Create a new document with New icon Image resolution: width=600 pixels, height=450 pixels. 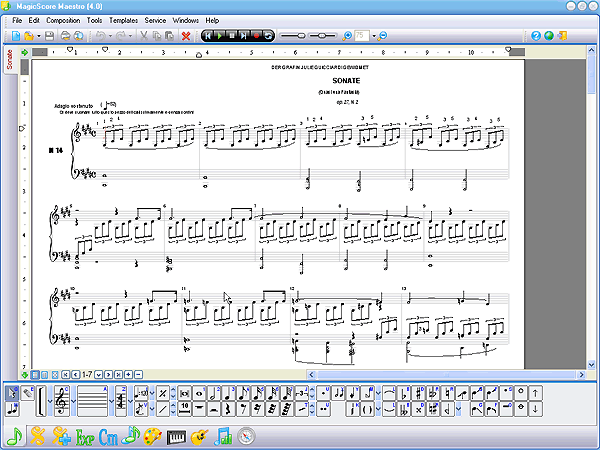[16, 36]
